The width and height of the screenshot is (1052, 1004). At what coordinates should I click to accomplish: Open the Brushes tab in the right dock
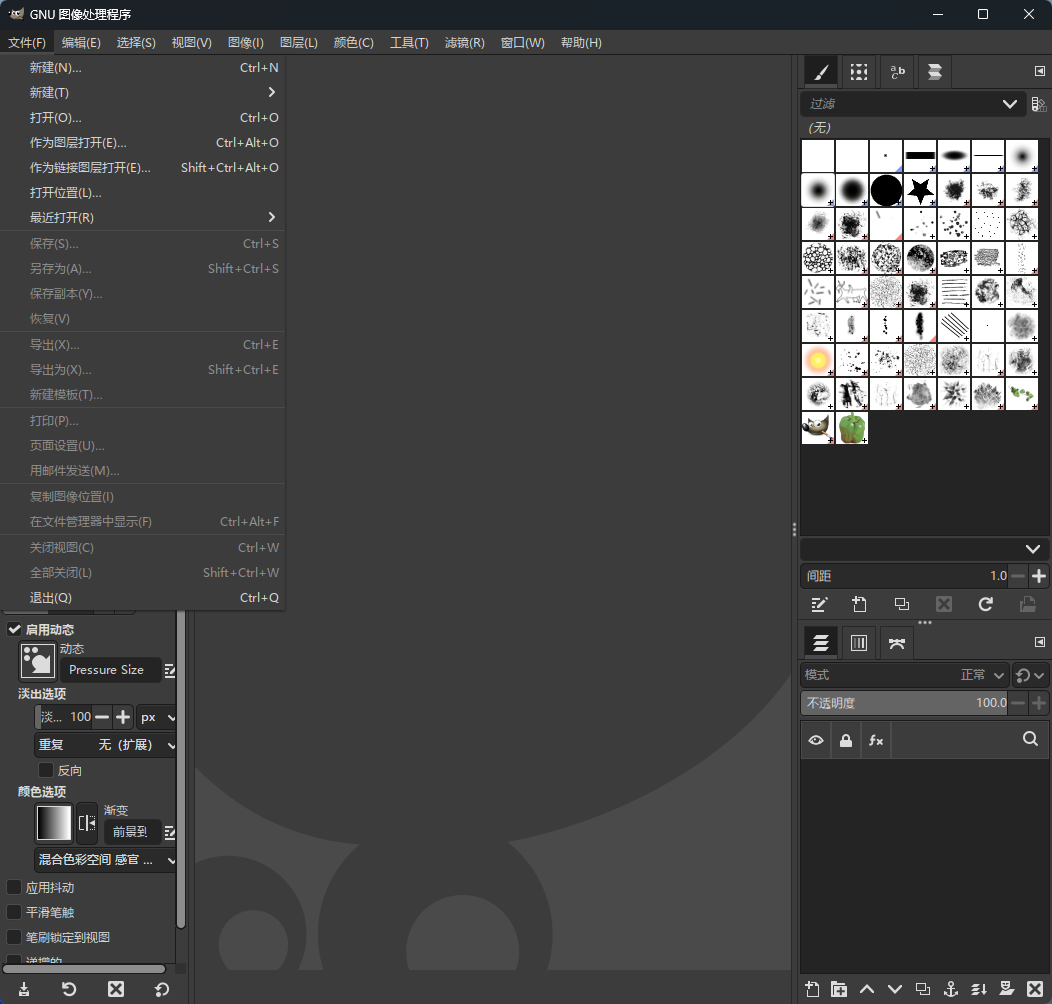tap(821, 72)
